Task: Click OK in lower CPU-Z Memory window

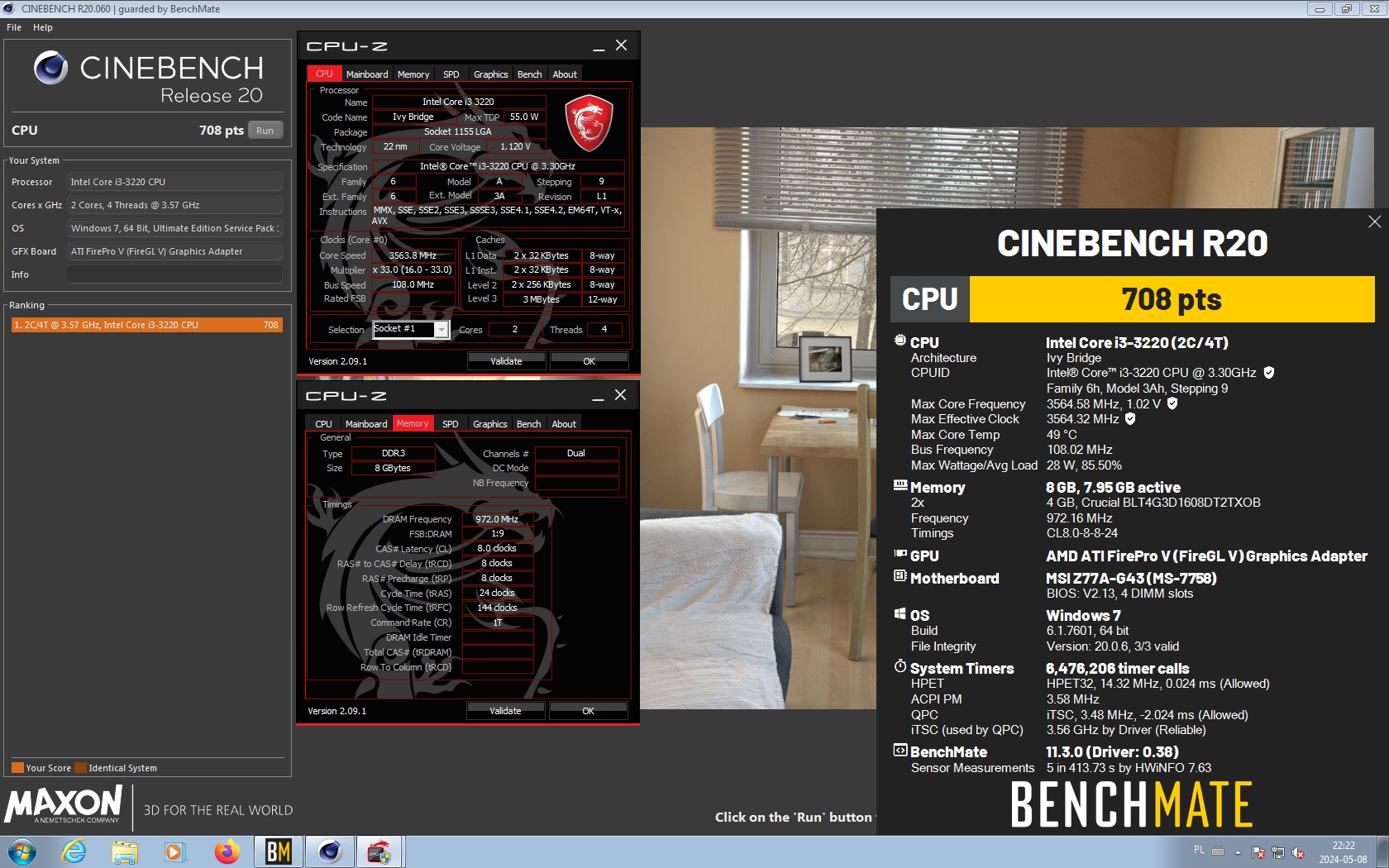Action: tap(588, 711)
